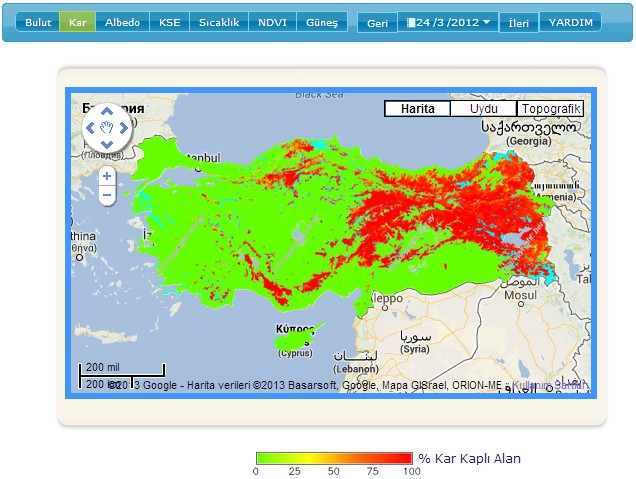Select the Bulut tab
This screenshot has height=479, width=636.
coord(38,22)
